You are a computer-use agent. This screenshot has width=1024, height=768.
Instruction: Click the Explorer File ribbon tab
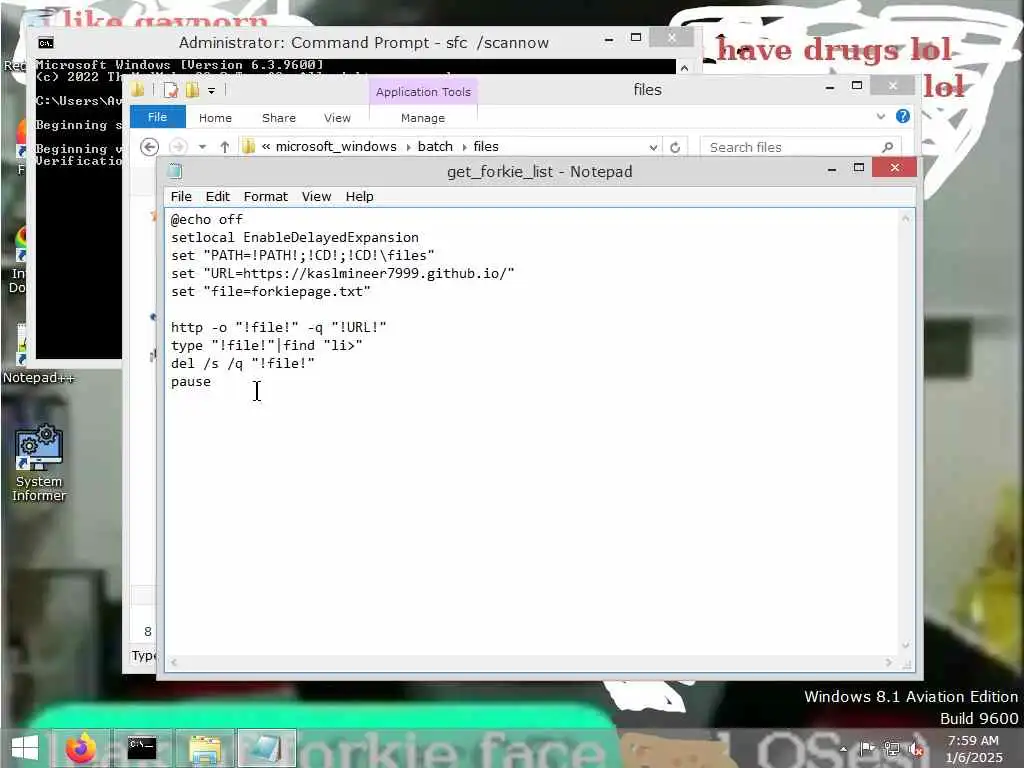tap(157, 117)
